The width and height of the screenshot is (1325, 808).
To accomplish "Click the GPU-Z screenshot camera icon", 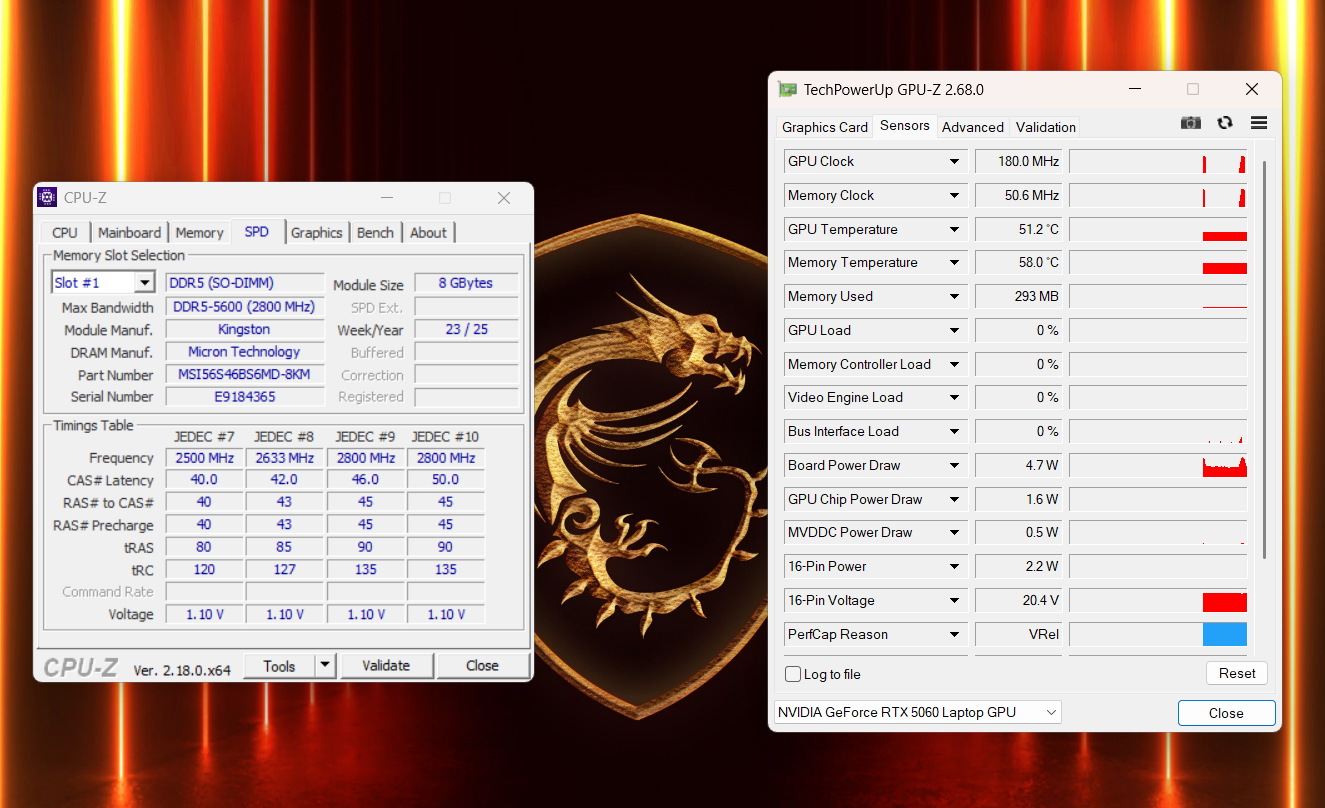I will coord(1190,123).
